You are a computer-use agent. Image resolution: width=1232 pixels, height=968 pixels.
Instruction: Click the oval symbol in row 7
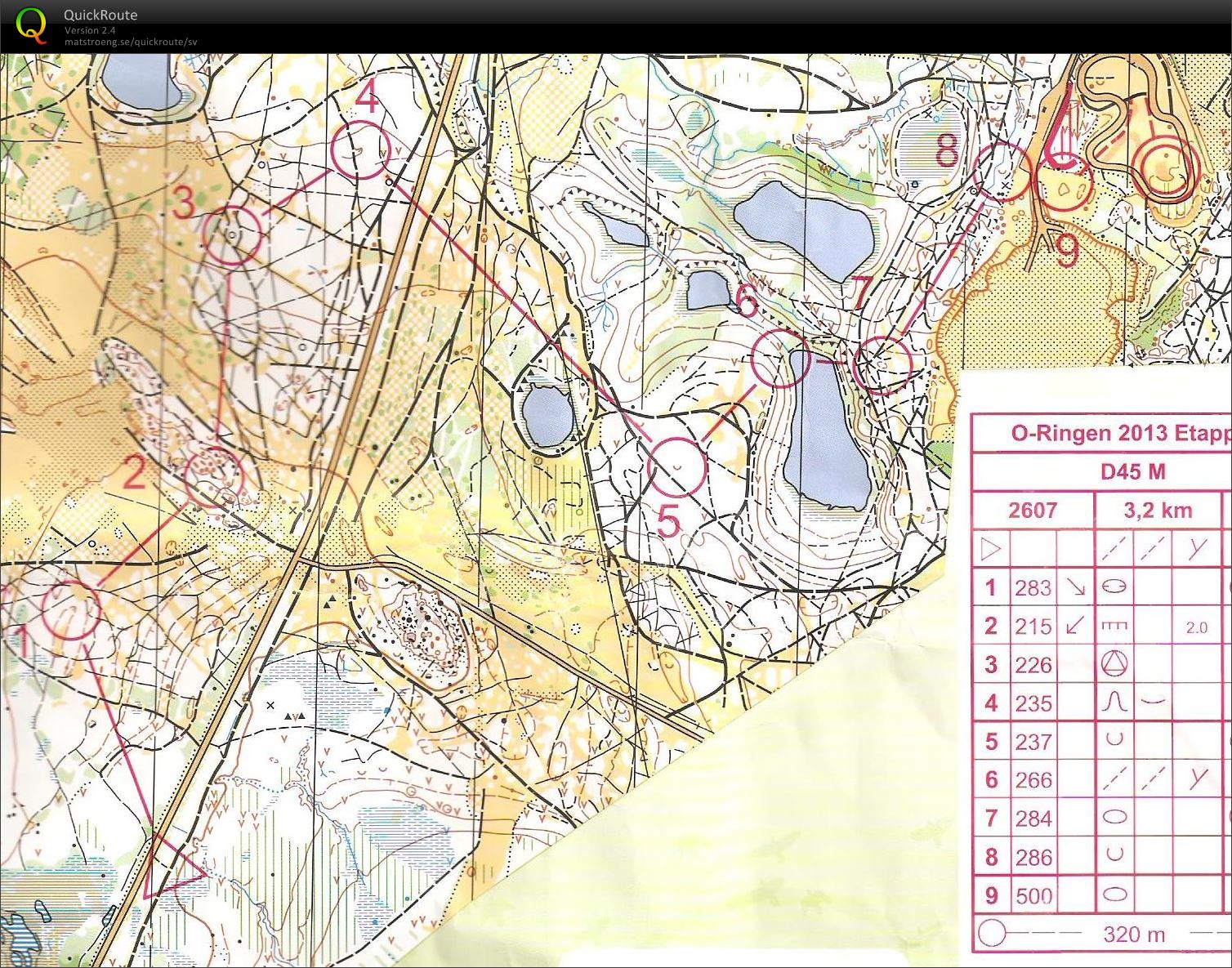(x=1115, y=817)
